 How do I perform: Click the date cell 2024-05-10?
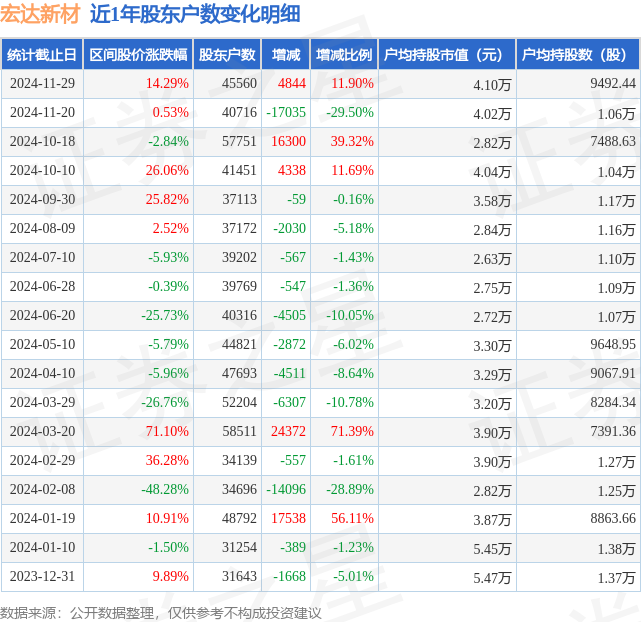tap(43, 345)
